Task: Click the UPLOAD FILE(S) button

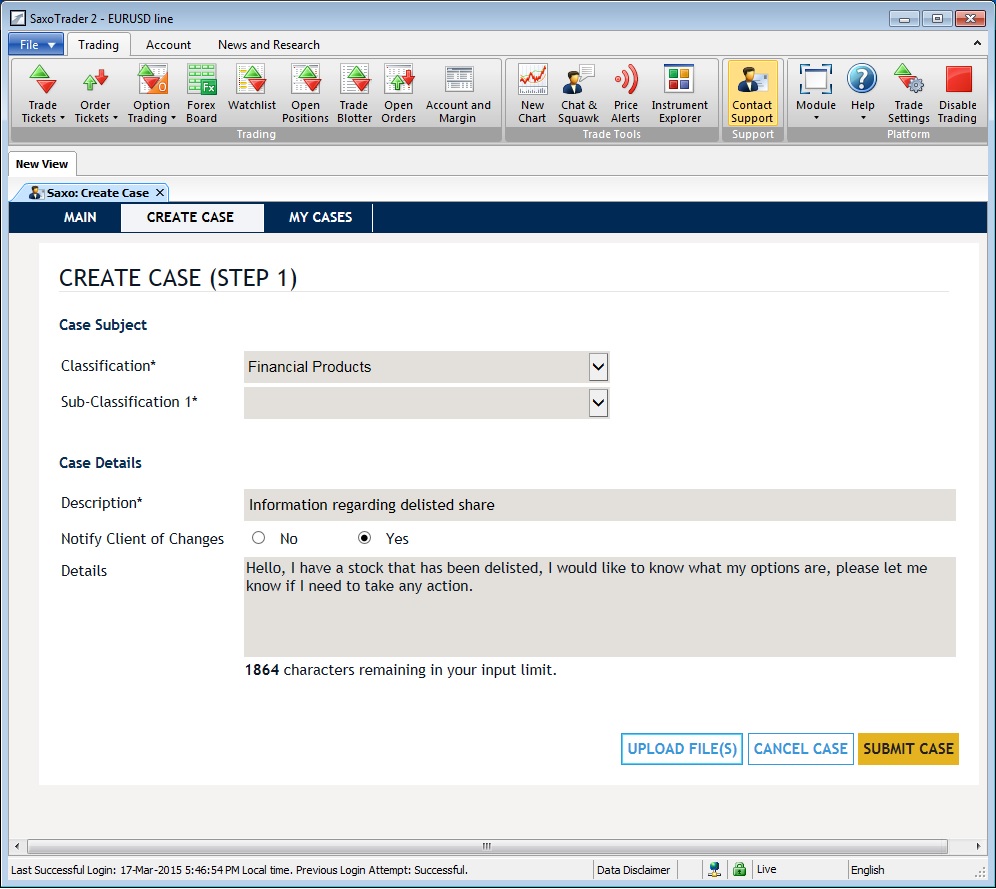Action: (x=682, y=749)
